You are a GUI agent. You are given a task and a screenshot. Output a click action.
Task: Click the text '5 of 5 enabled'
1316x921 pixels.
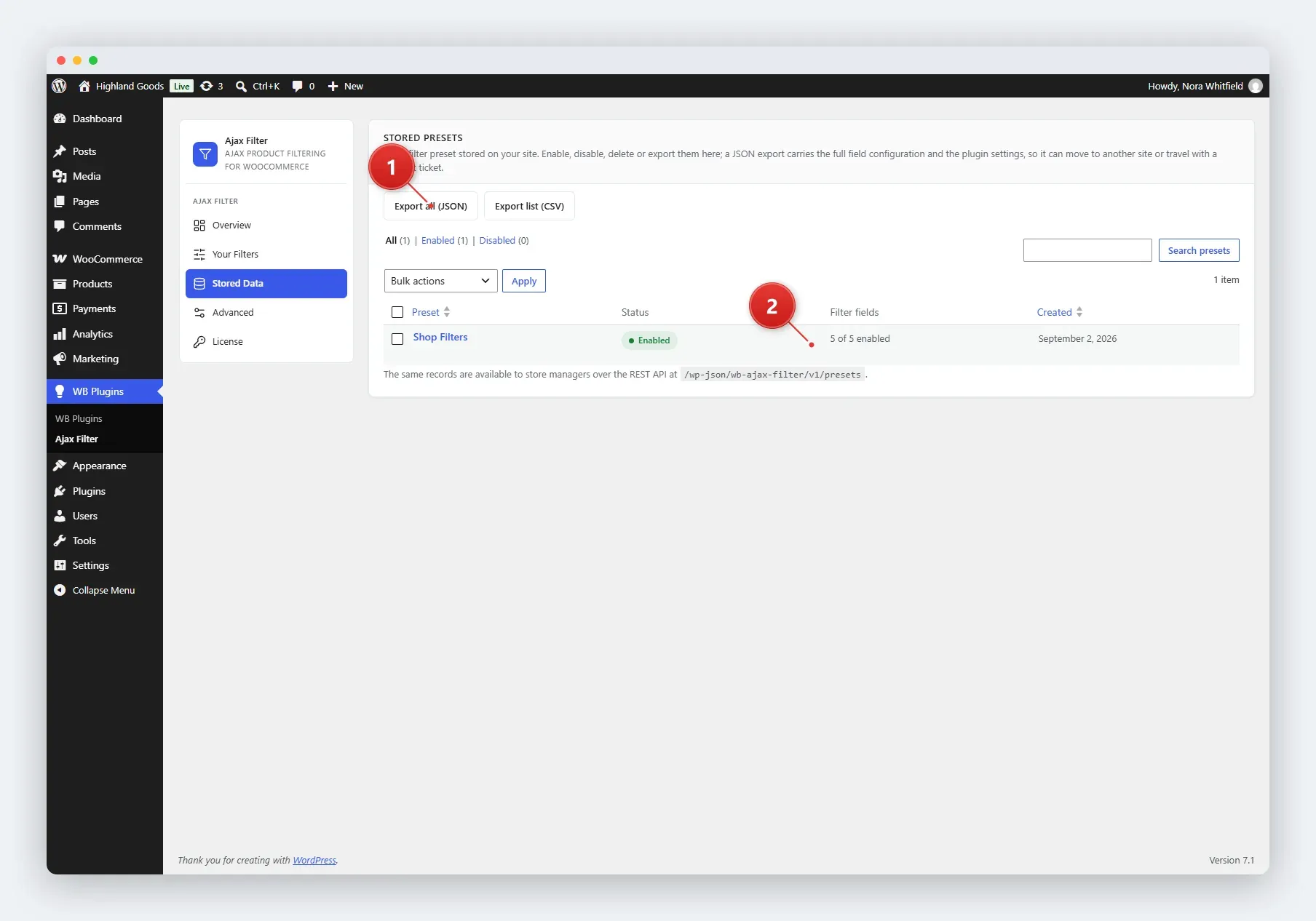[860, 339]
